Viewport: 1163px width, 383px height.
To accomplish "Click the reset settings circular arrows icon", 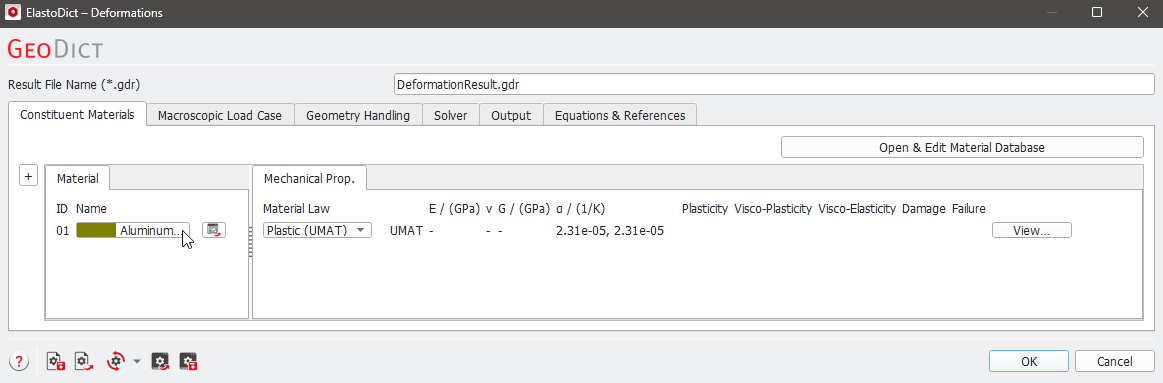I will coord(116,361).
